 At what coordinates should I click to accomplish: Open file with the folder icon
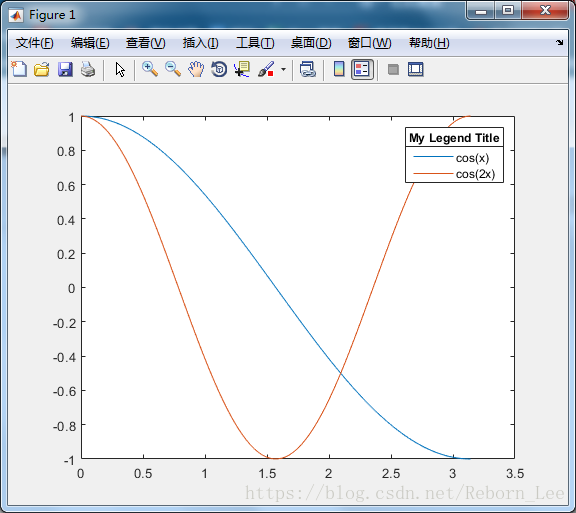point(42,69)
